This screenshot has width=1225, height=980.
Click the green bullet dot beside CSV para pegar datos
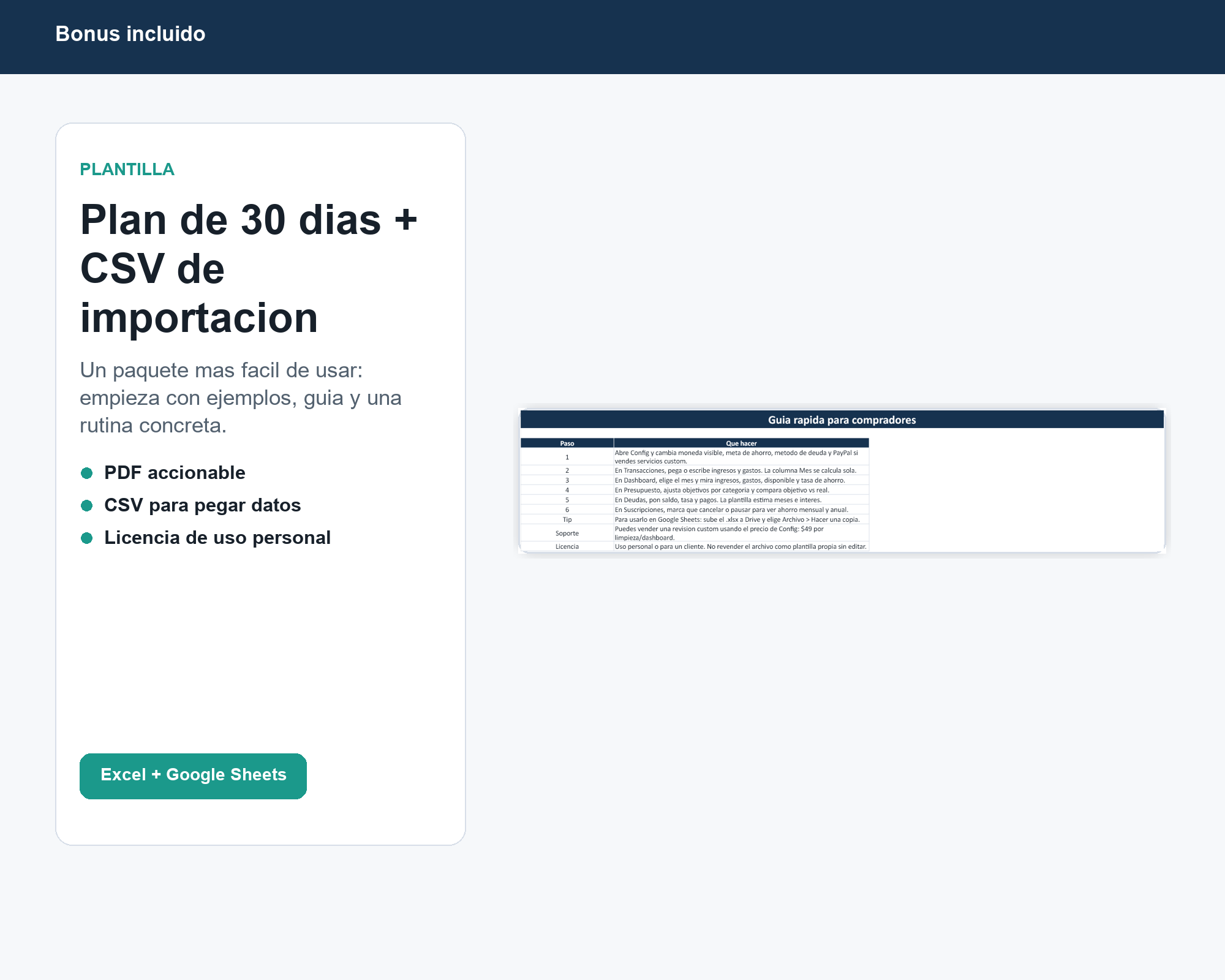(x=87, y=505)
